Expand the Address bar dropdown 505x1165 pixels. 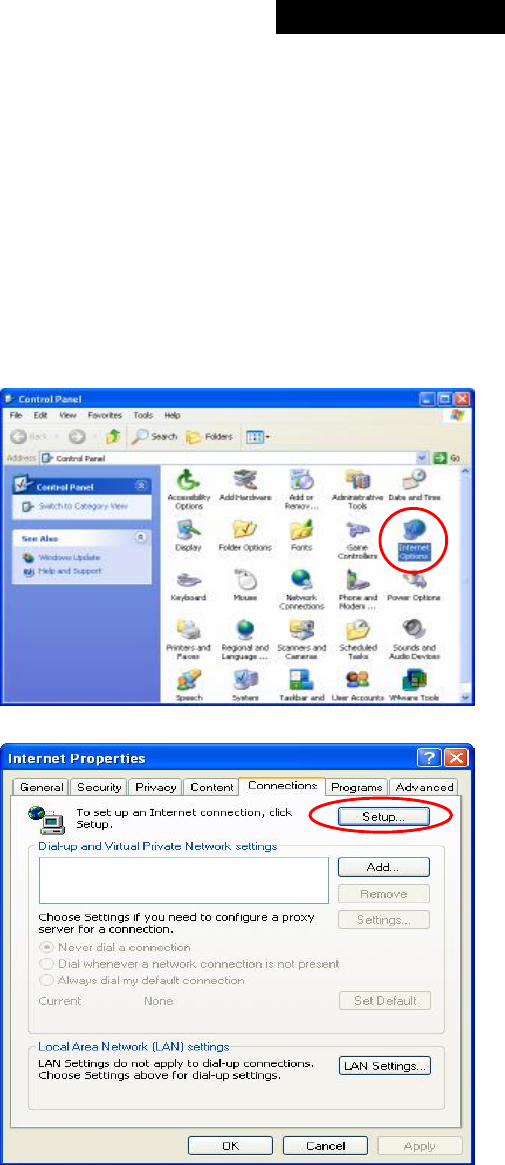[x=423, y=458]
